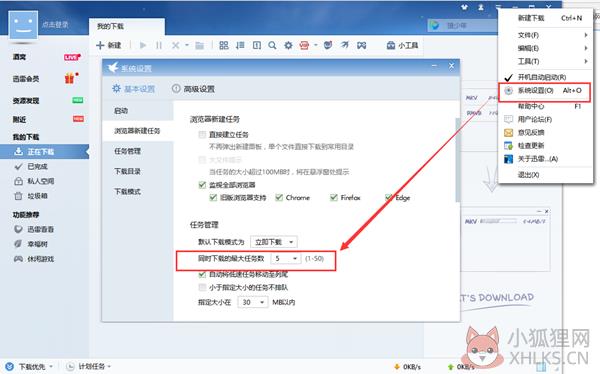Select 已完成 with checkmark icon
600x374 pixels.
click(31, 167)
